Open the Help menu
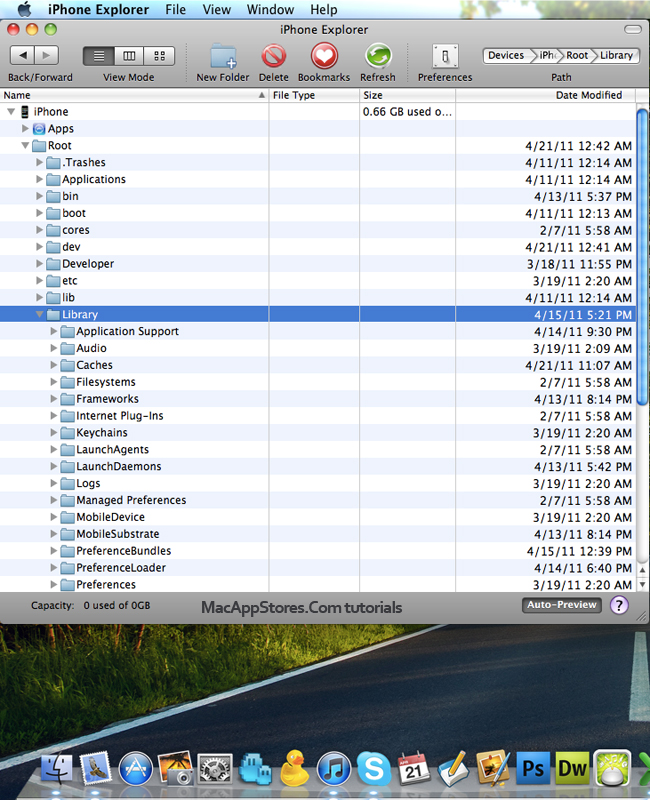The height and width of the screenshot is (800, 650). (323, 9)
